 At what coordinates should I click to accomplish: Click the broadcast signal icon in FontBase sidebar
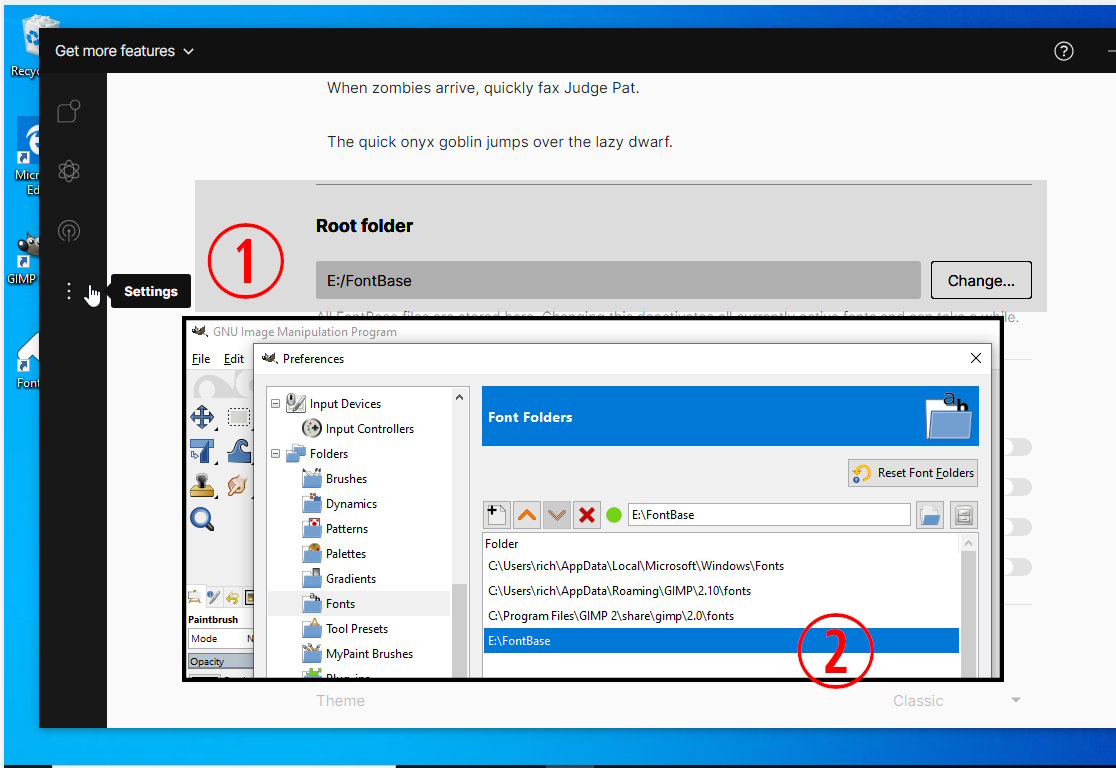(68, 231)
